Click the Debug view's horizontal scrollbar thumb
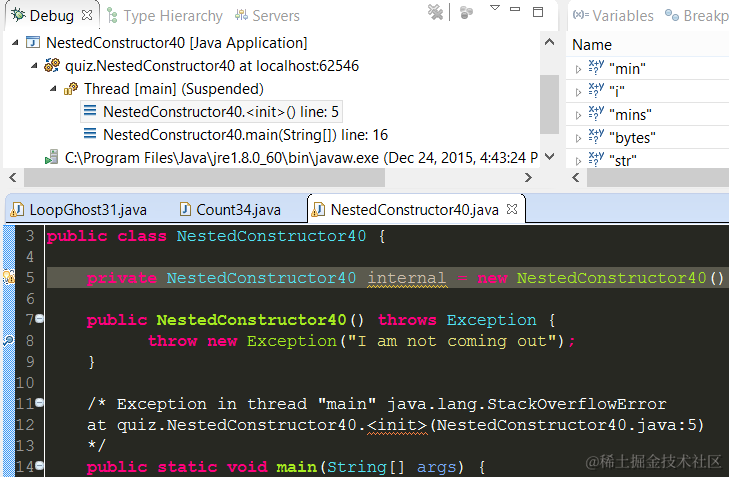Viewport: 729px width, 477px height. (205, 177)
